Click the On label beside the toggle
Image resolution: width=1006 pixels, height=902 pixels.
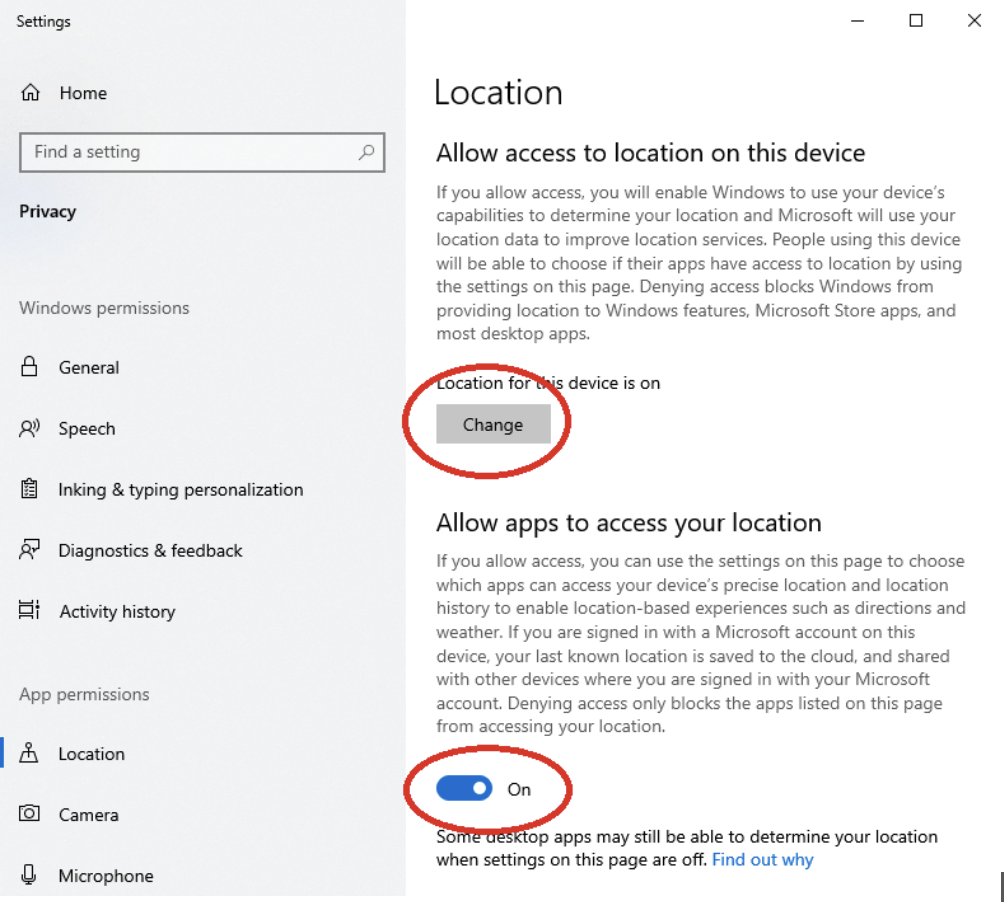(519, 789)
